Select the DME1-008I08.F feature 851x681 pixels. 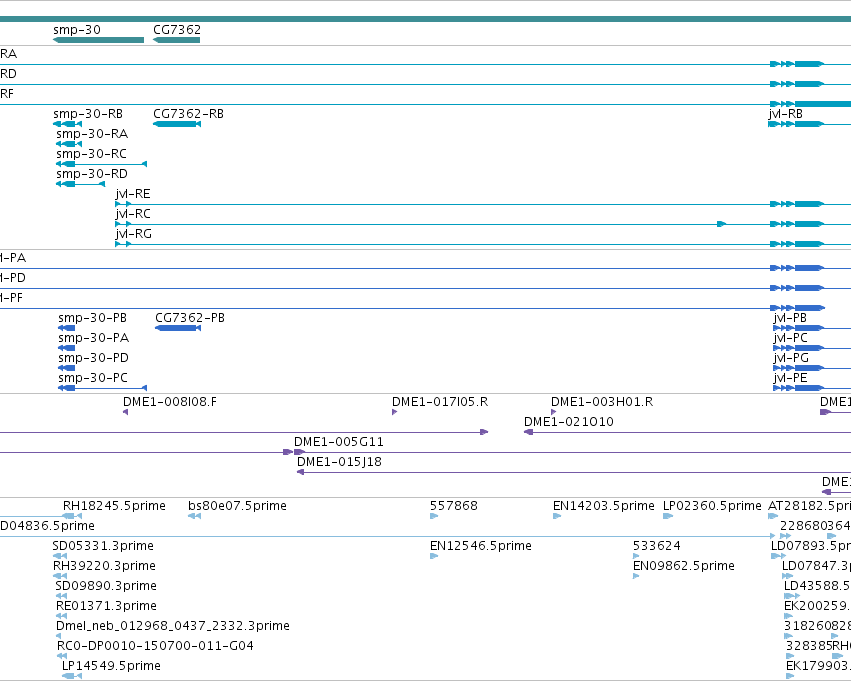click(125, 412)
